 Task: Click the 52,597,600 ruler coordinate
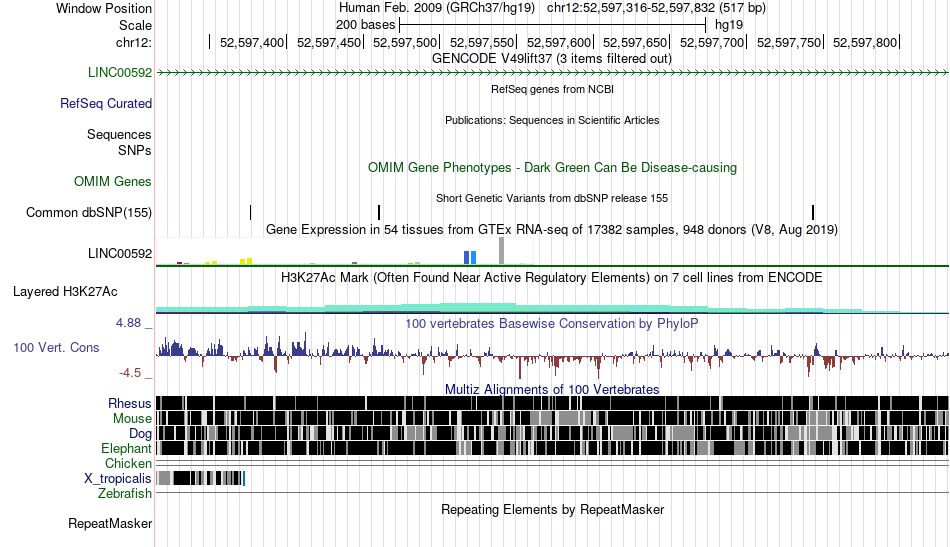pyautogui.click(x=558, y=42)
